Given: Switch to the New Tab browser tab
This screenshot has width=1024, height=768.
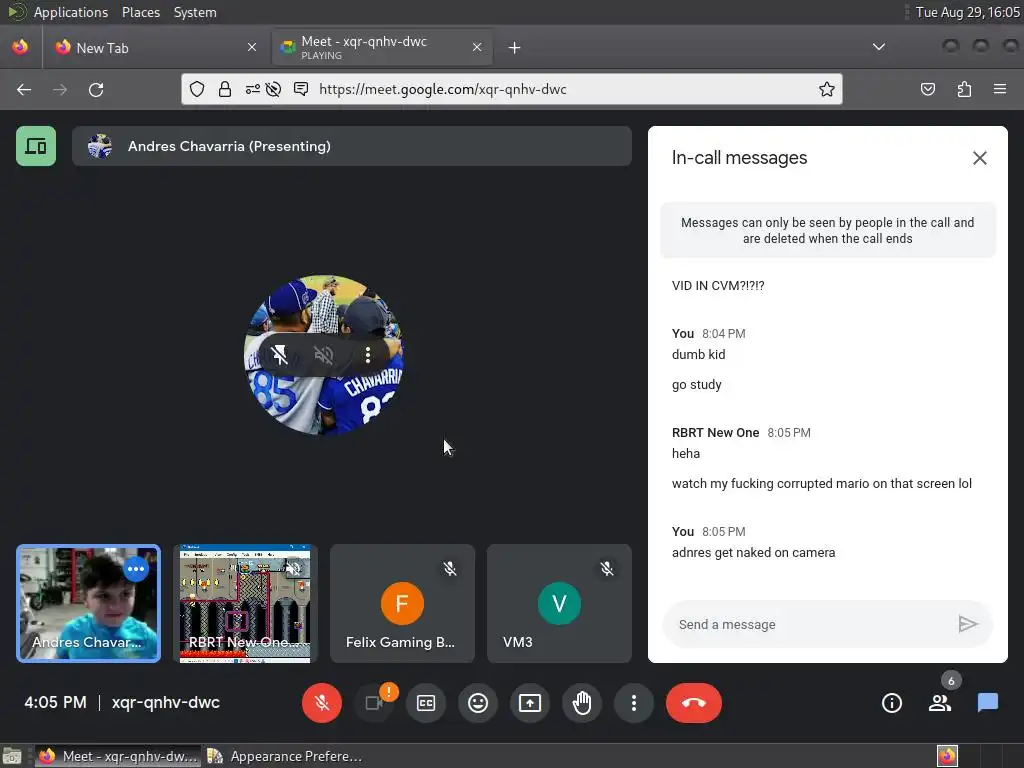Looking at the screenshot, I should coord(155,48).
